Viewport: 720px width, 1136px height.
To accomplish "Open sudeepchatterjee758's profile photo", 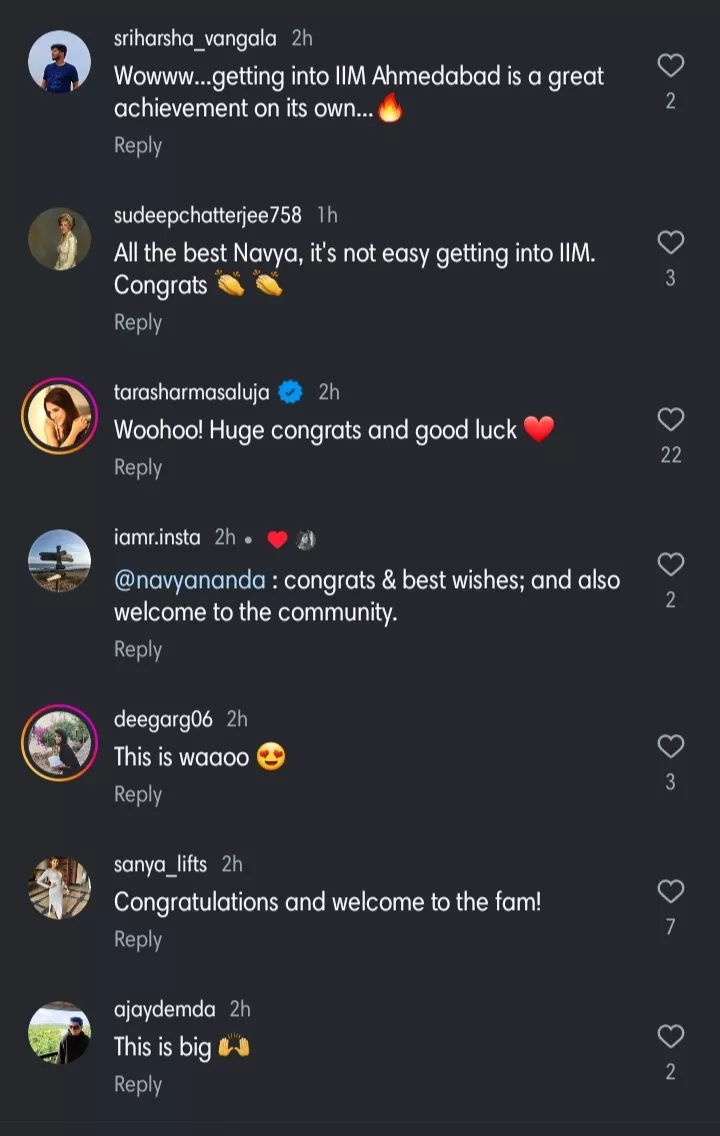I will pyautogui.click(x=59, y=239).
